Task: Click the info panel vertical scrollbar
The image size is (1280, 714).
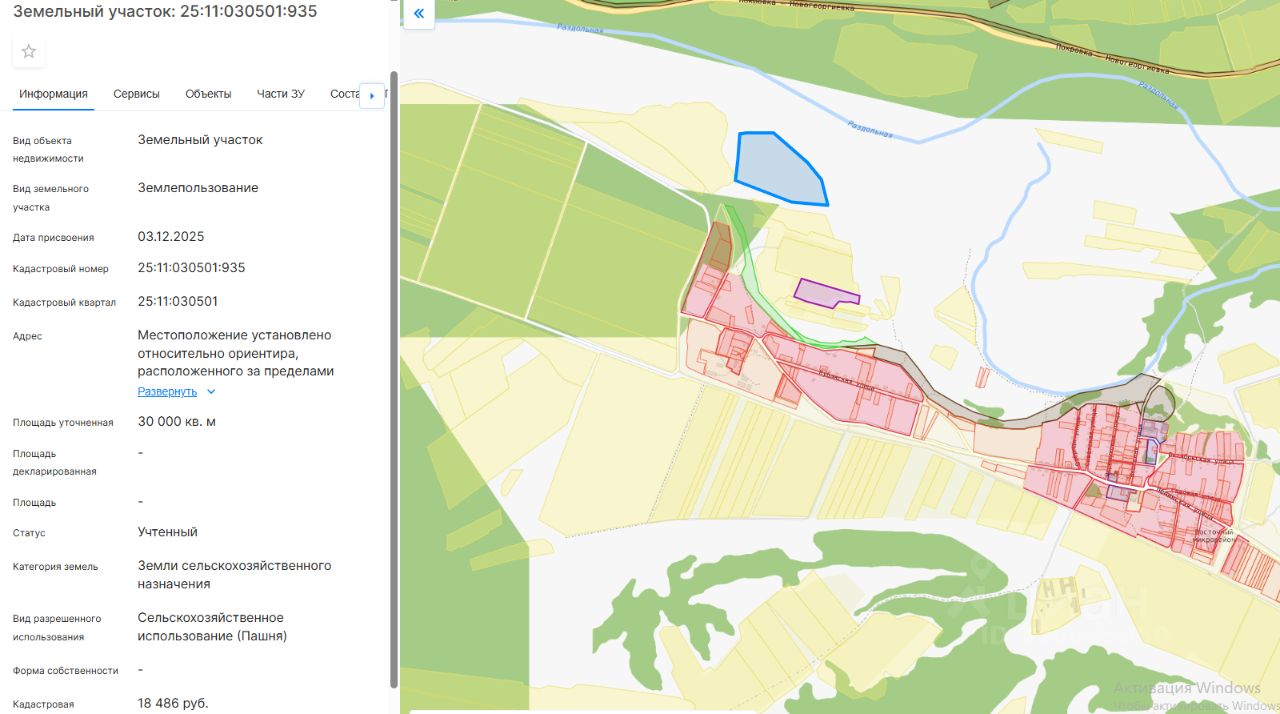Action: 394,380
